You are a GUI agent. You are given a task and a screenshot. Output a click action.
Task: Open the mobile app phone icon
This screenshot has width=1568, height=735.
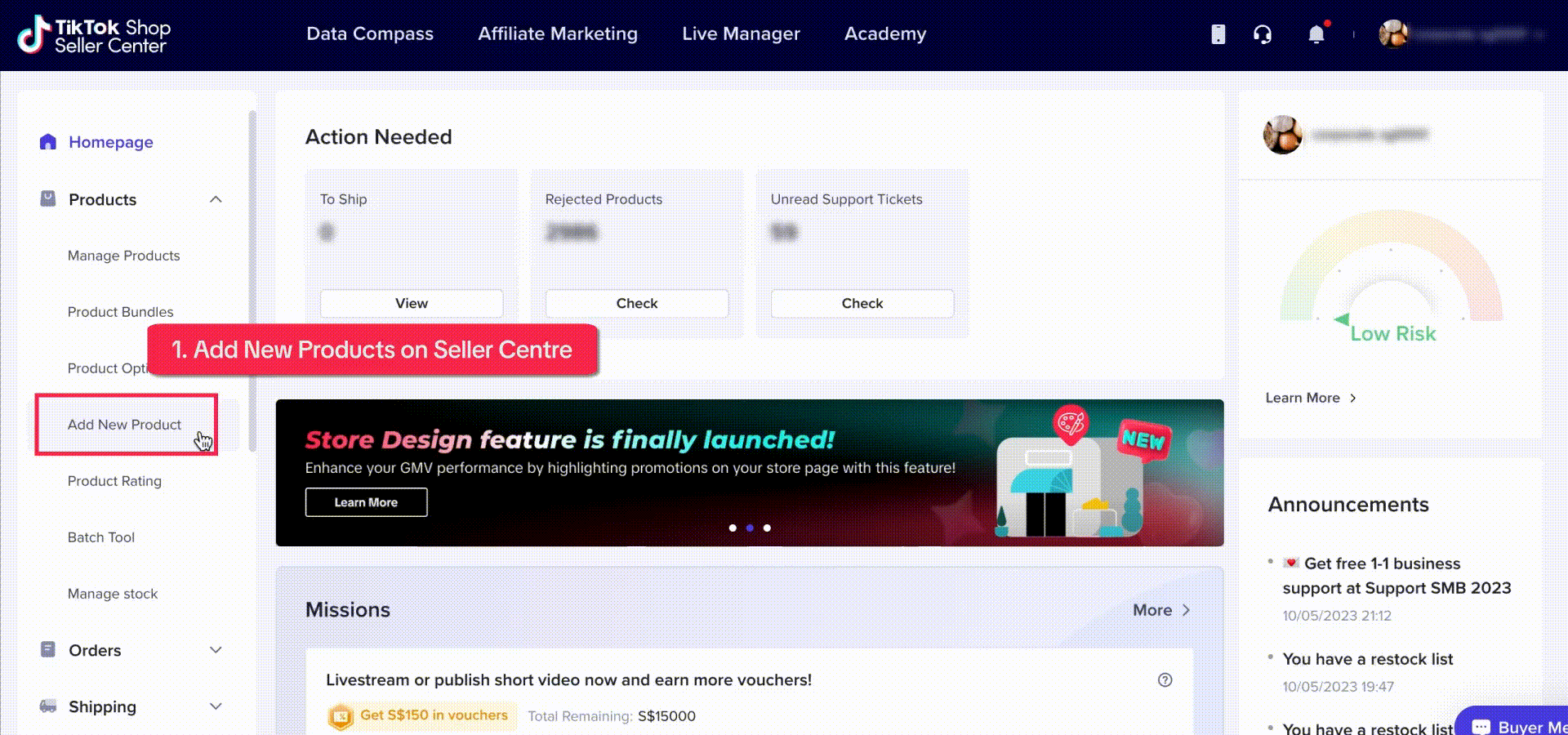pos(1218,34)
